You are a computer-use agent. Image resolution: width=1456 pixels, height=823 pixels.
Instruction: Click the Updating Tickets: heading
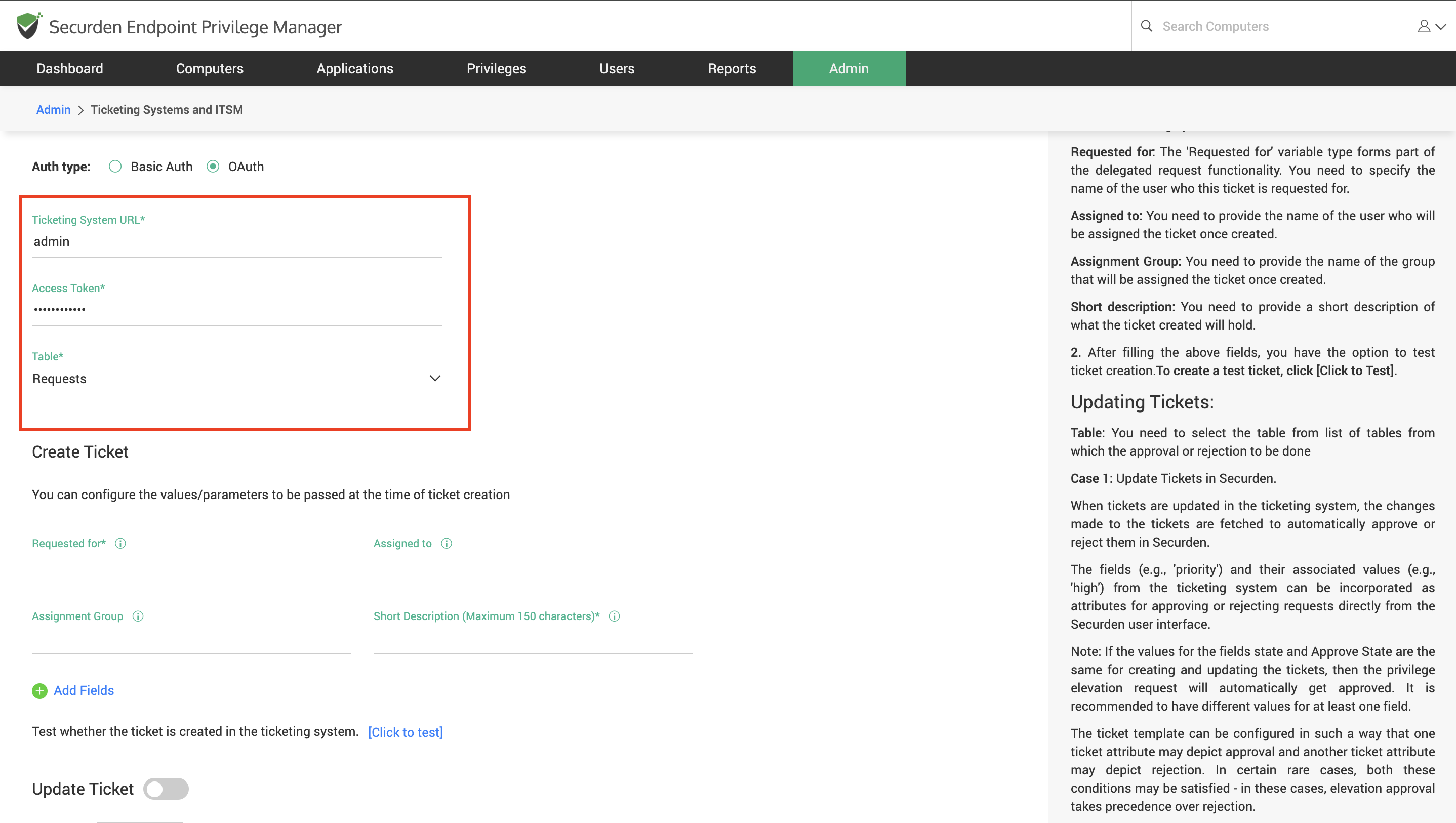click(x=1142, y=402)
